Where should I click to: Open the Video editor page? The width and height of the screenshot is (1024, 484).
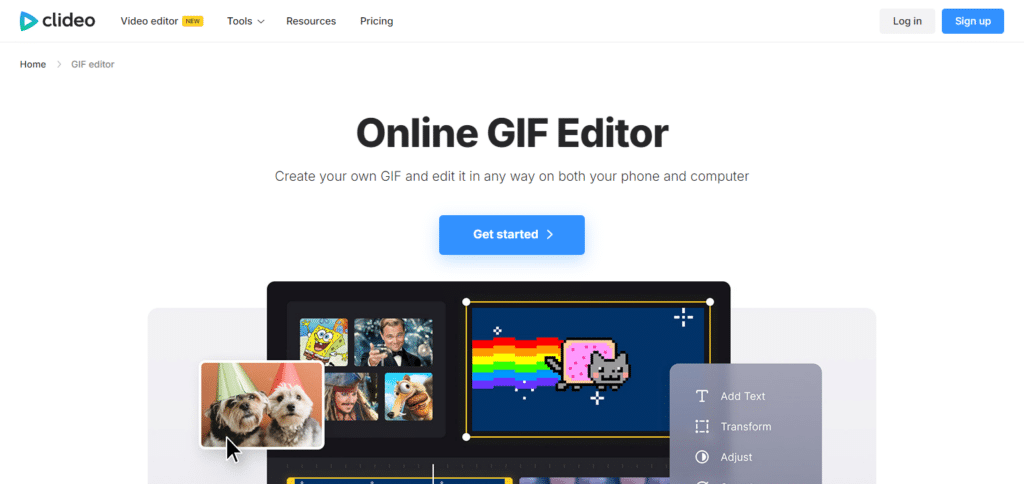(149, 21)
